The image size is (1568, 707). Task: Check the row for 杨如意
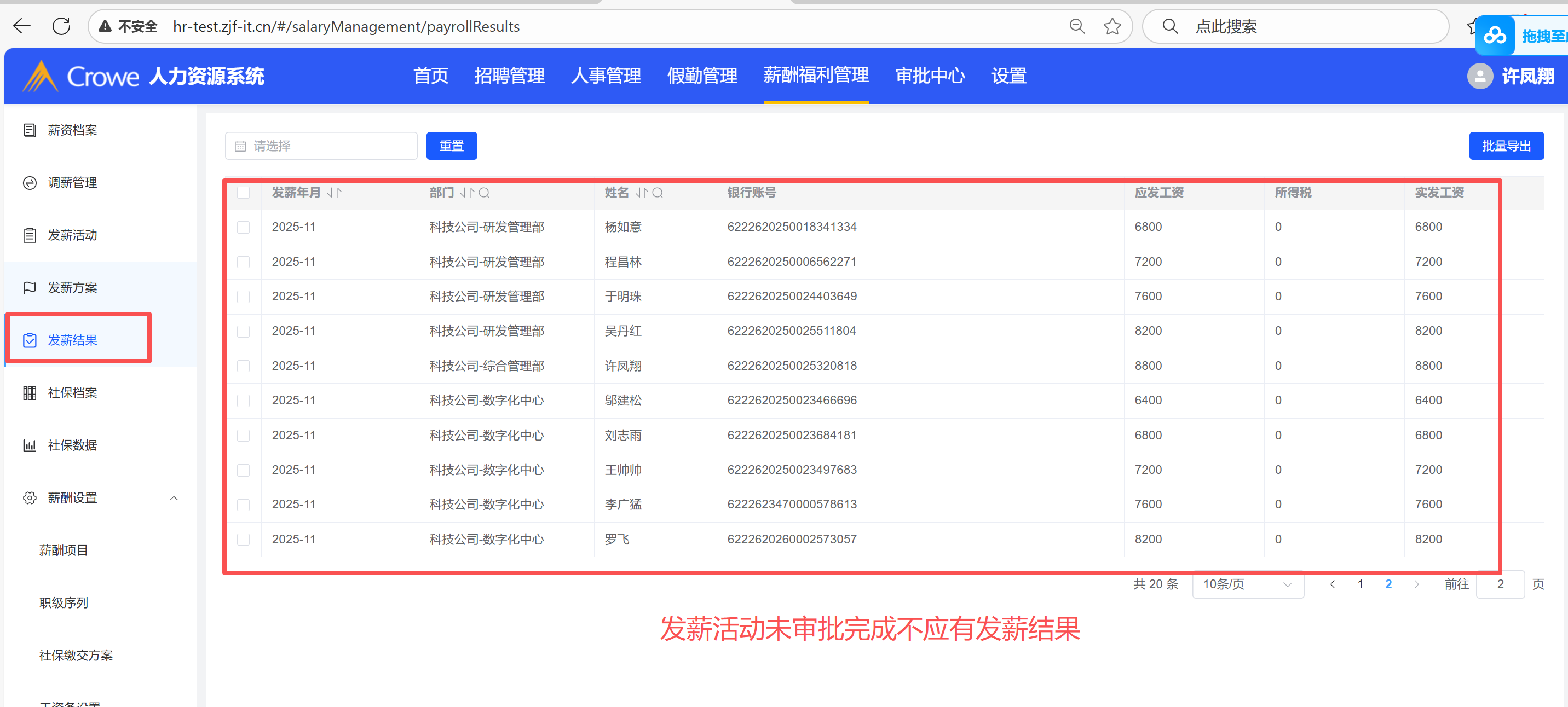tap(244, 227)
